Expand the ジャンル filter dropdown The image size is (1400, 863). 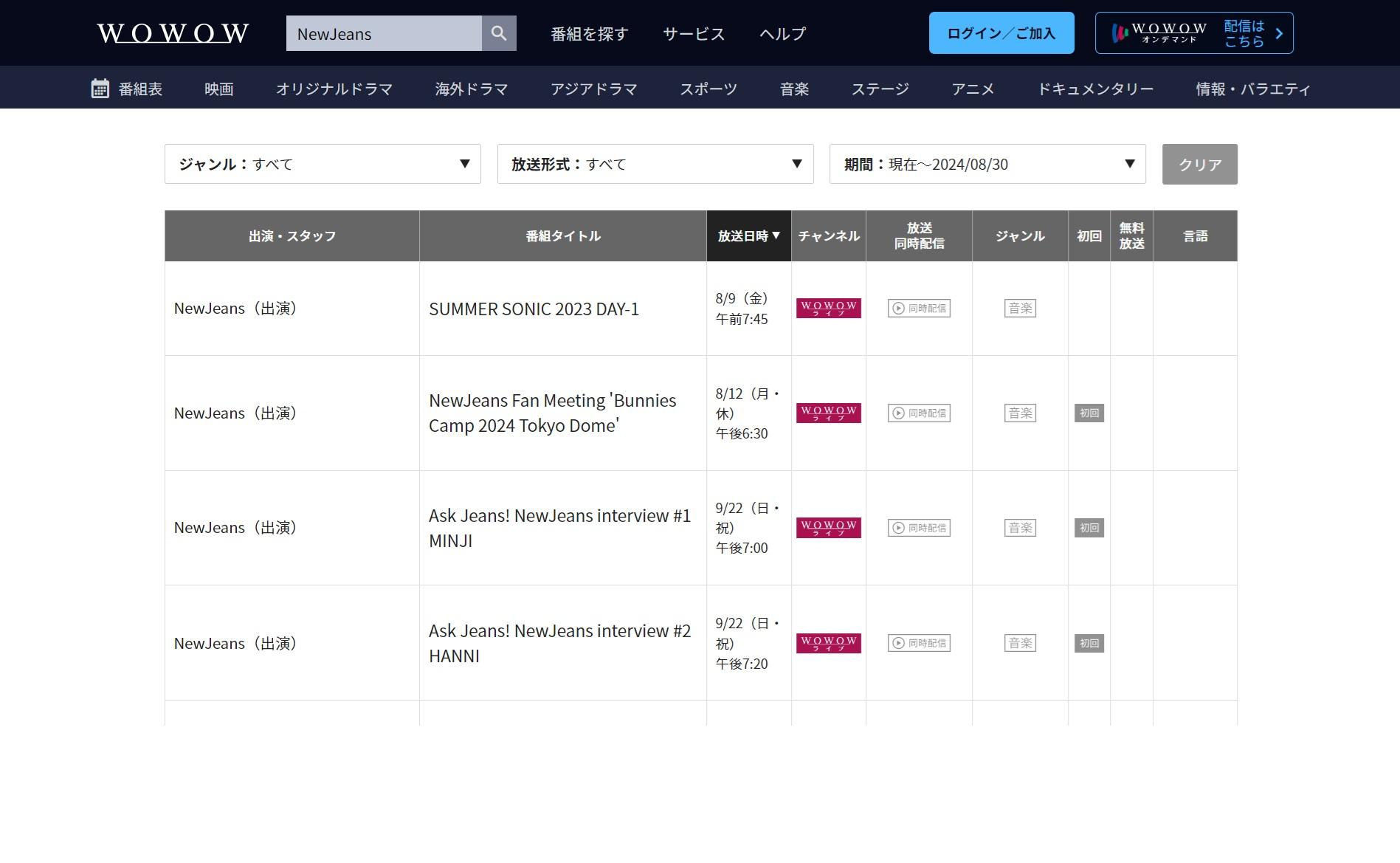click(x=323, y=164)
